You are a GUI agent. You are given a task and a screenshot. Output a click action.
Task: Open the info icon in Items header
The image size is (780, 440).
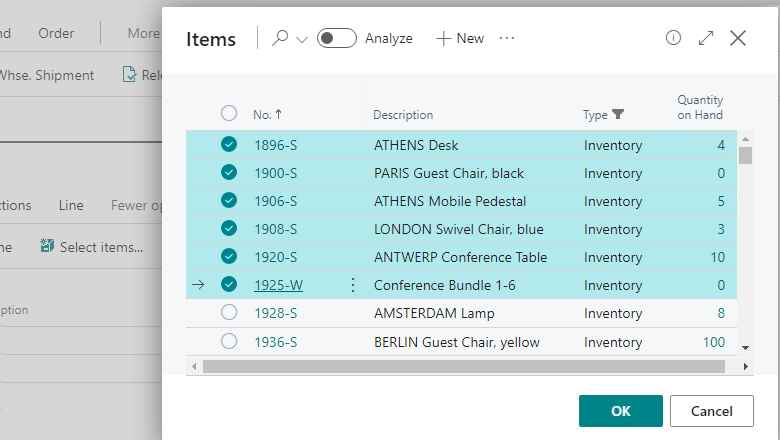[x=673, y=38]
